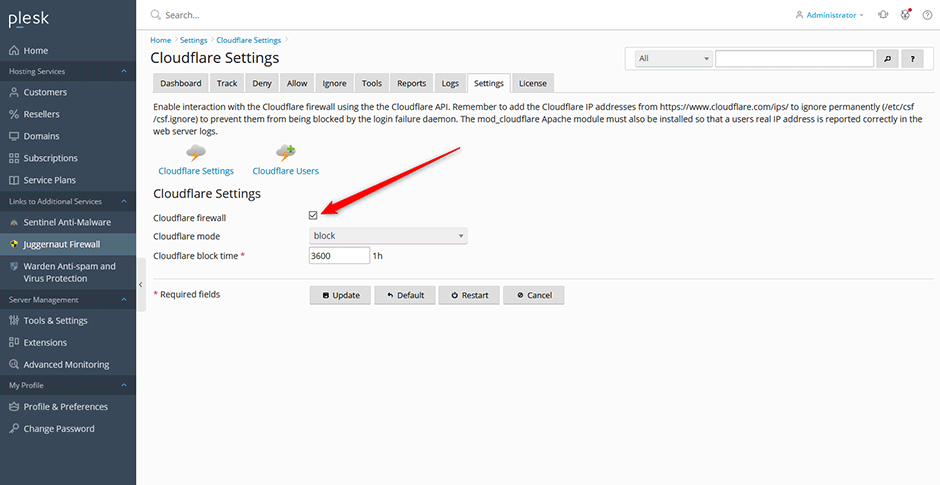Click the Cloudflare Settings cloud icon
The height and width of the screenshot is (485, 940).
point(196,153)
